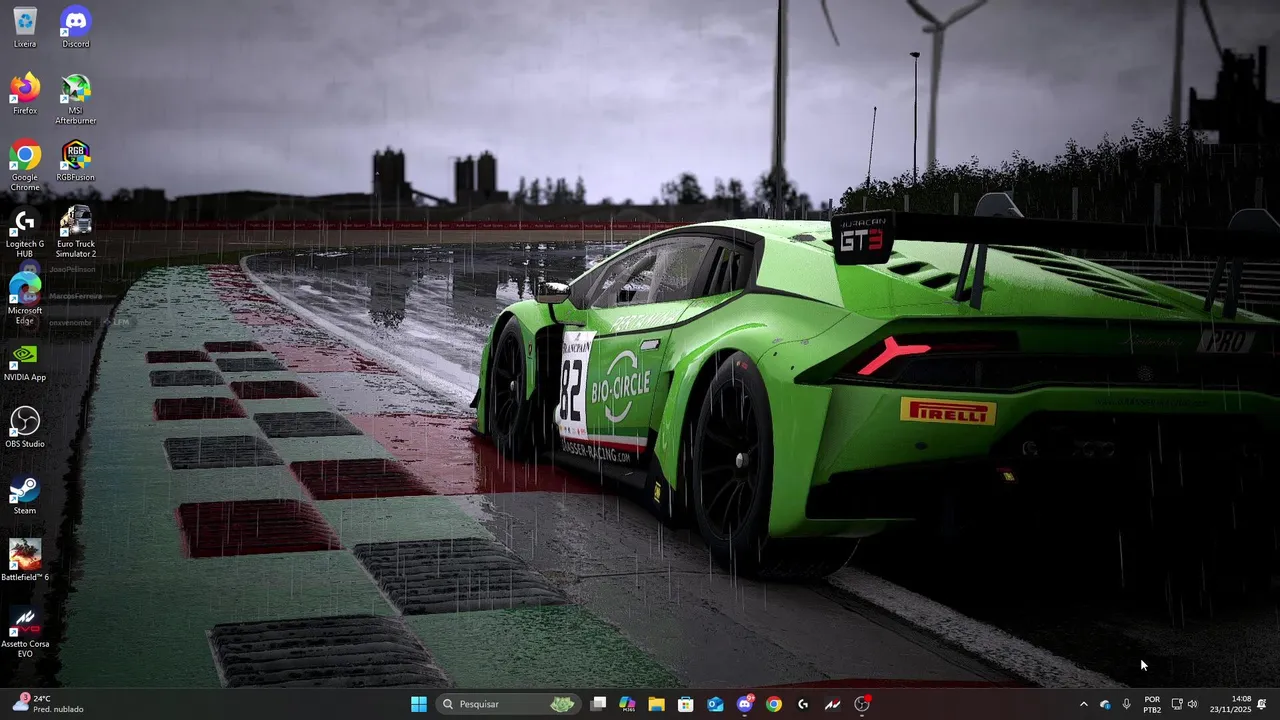This screenshot has height=720, width=1280.
Task: Open the notifications bell icon
Action: pyautogui.click(x=1262, y=704)
